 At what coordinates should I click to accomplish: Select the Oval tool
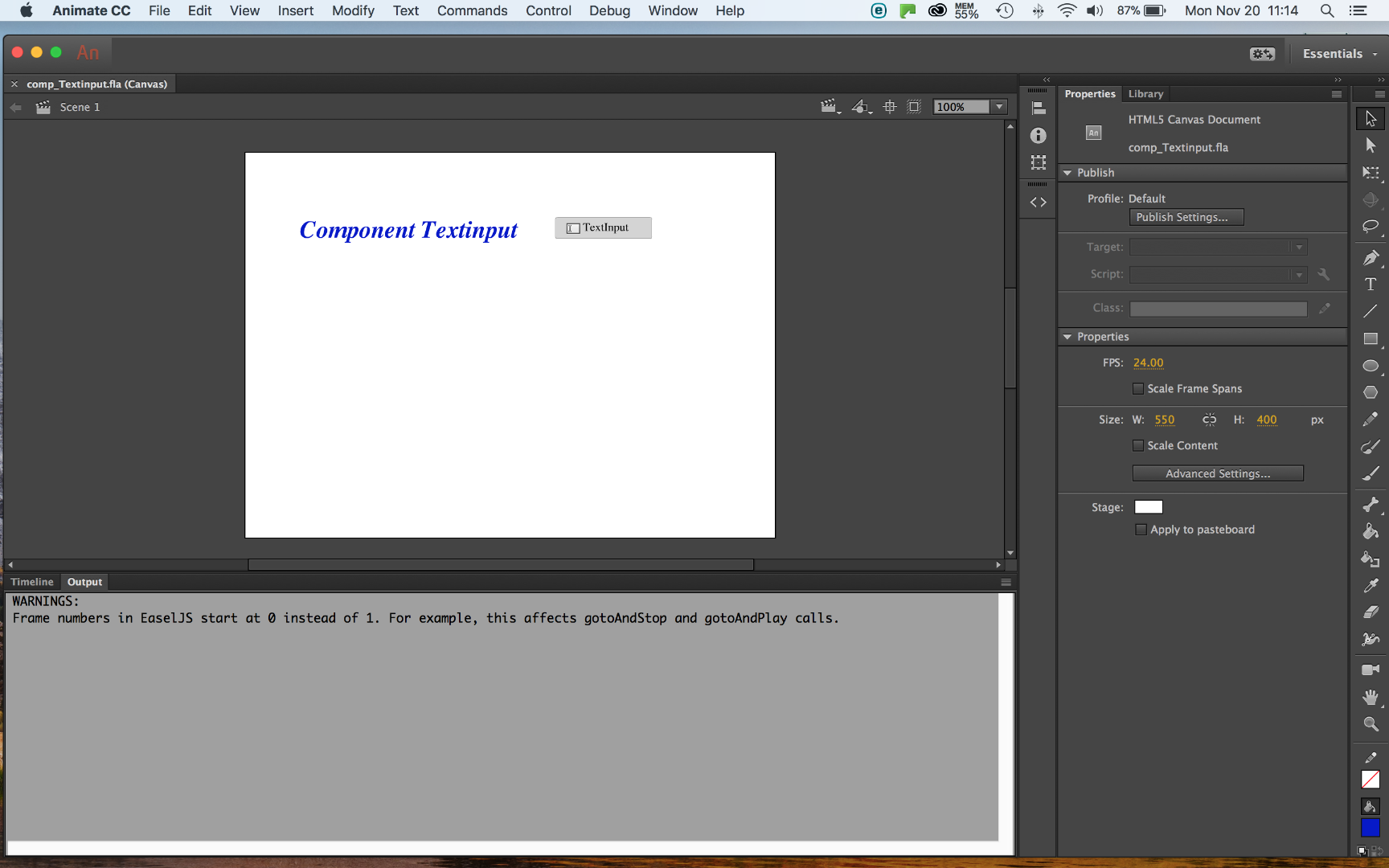pos(1371,366)
